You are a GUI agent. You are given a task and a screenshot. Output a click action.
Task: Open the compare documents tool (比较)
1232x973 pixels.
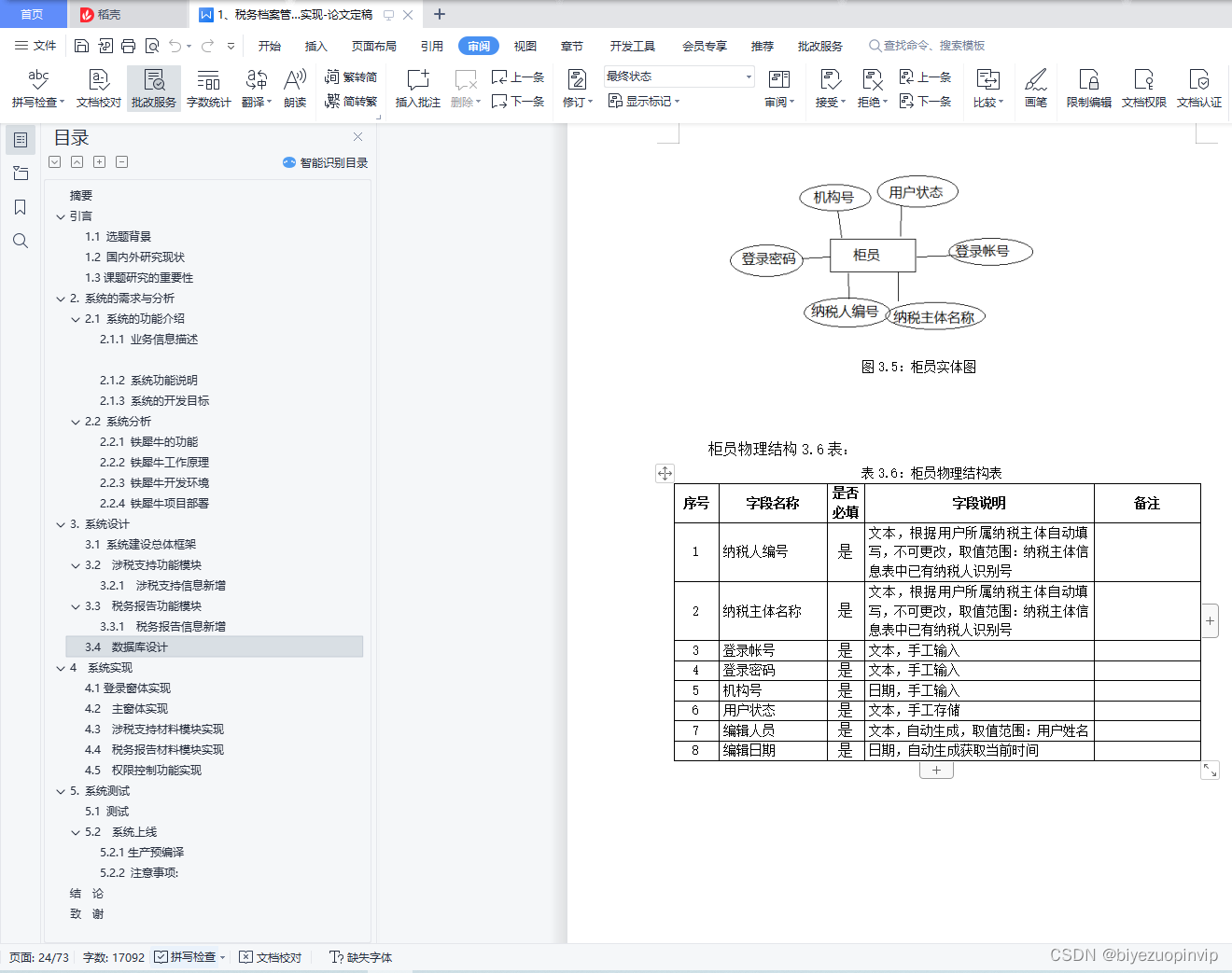coord(987,89)
